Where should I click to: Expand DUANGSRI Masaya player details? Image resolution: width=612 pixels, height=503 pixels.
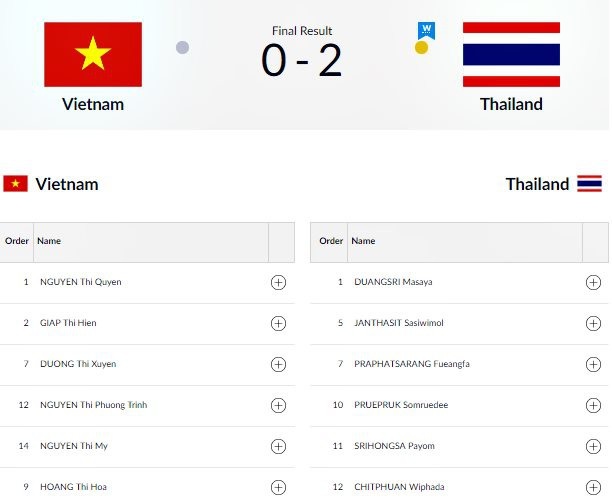[x=593, y=282]
